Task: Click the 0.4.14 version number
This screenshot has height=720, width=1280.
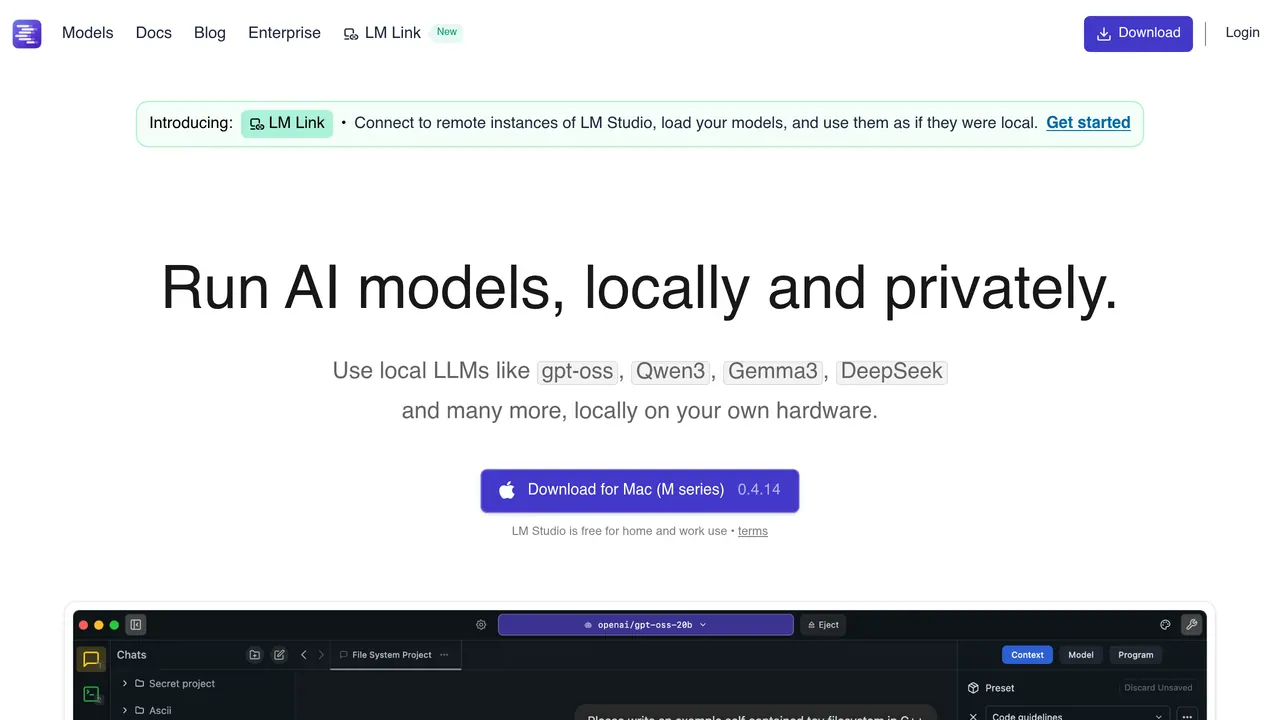Action: pyautogui.click(x=759, y=490)
